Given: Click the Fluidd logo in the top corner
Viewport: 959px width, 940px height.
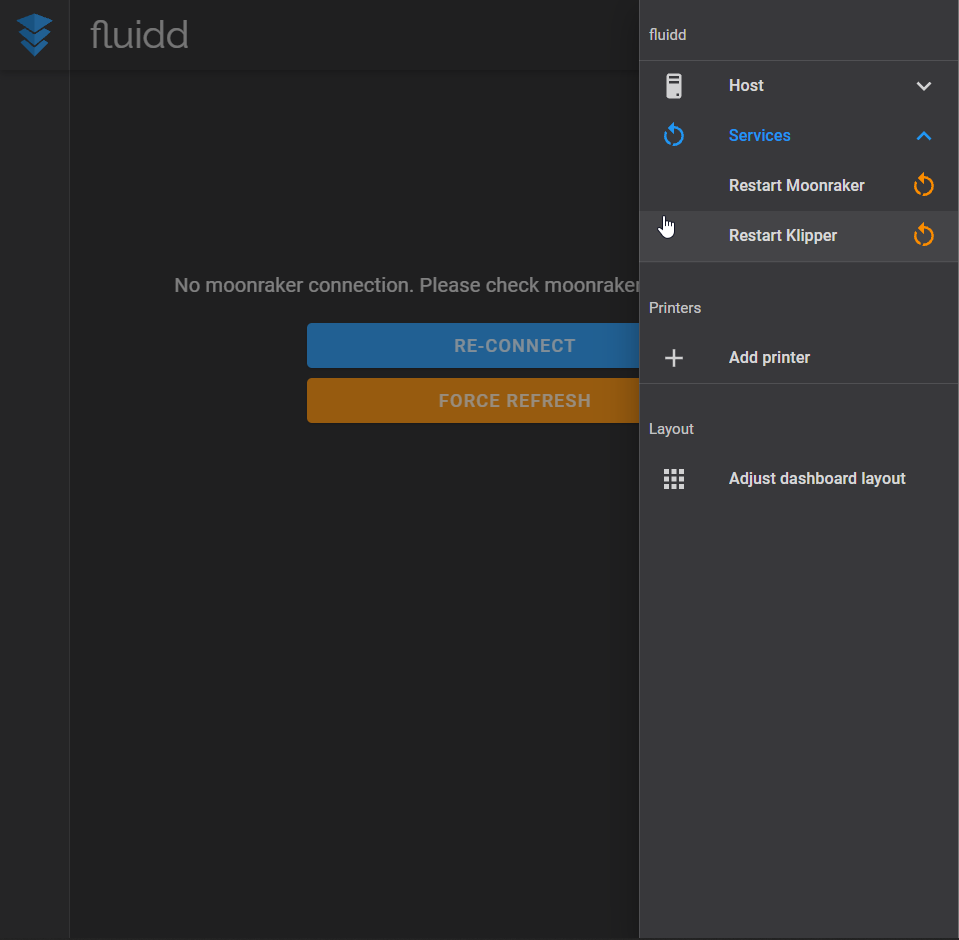Looking at the screenshot, I should point(34,34).
